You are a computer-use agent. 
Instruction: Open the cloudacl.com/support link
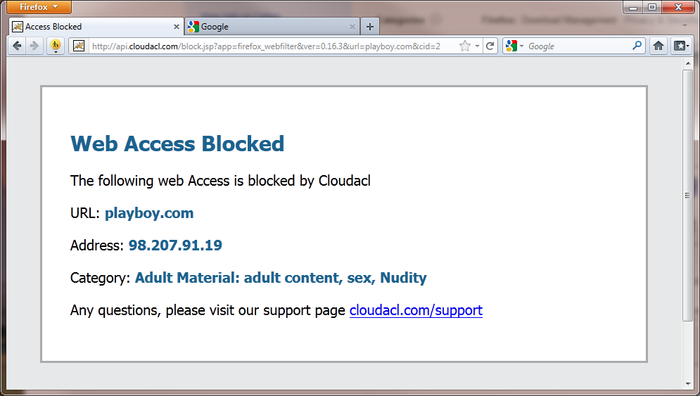tap(416, 310)
